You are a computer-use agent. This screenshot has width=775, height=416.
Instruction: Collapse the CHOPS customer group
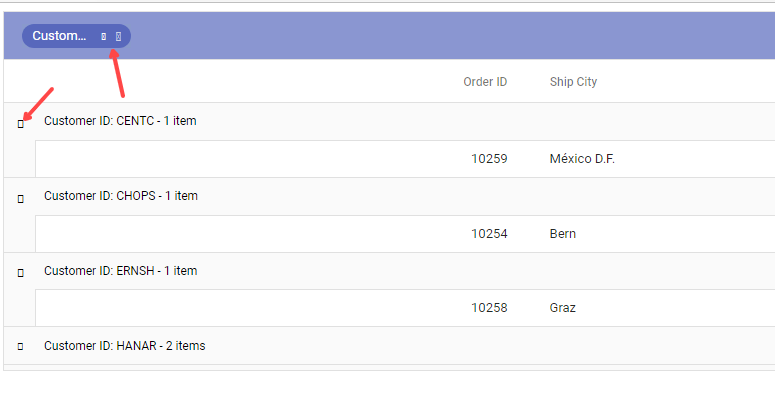tap(21, 198)
